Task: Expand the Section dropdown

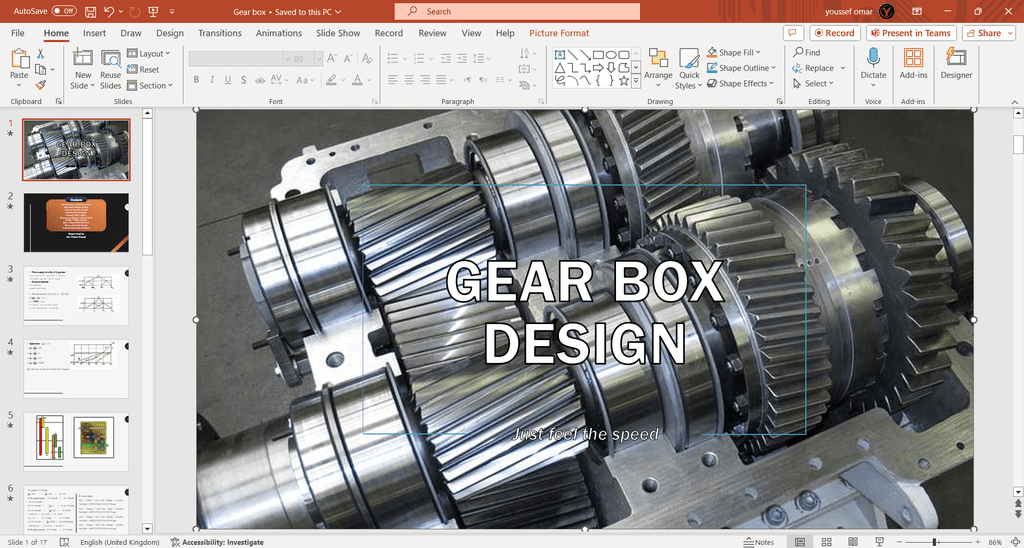Action: coord(150,86)
